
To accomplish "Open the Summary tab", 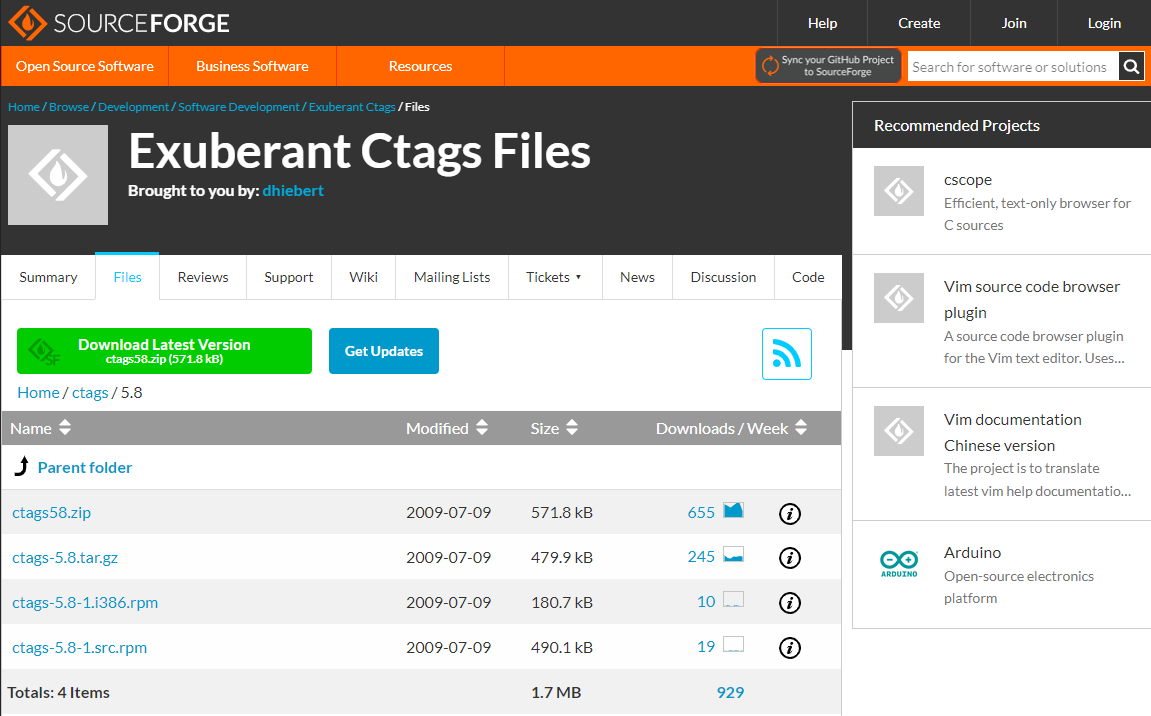I will pyautogui.click(x=48, y=277).
